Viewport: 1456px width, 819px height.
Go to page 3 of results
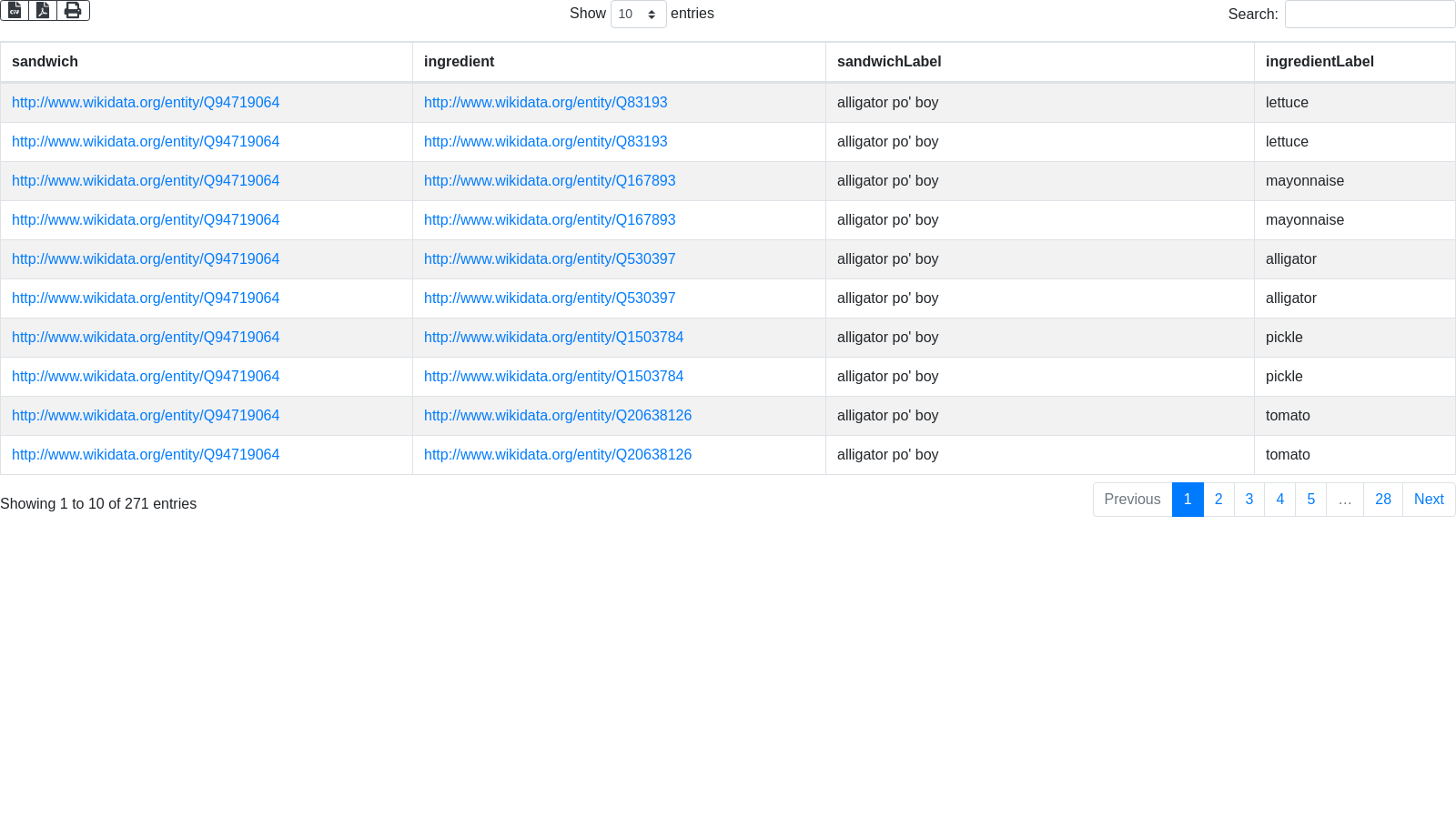(1249, 500)
